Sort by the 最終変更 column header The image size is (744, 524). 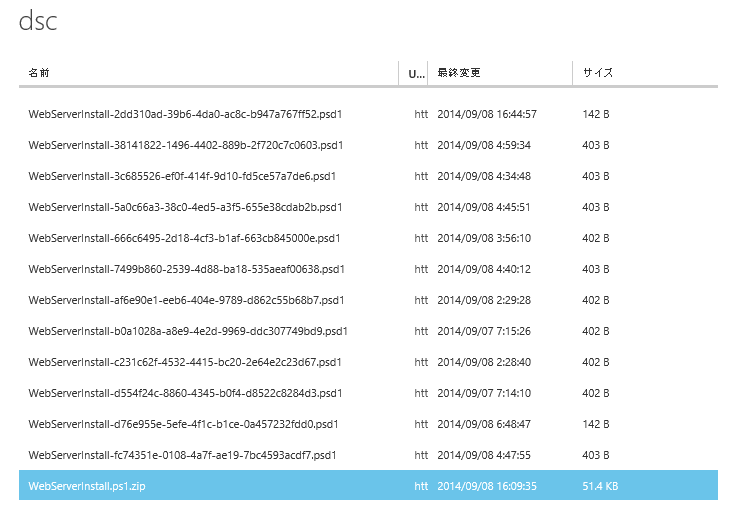click(459, 73)
